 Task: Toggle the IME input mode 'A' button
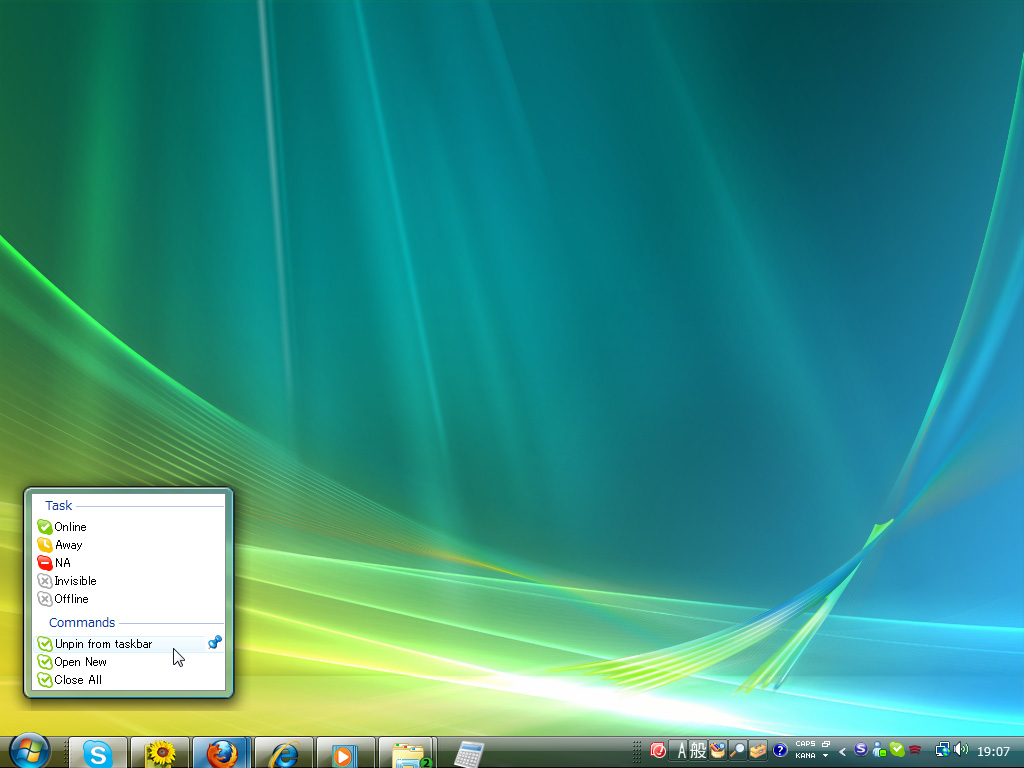tap(680, 751)
